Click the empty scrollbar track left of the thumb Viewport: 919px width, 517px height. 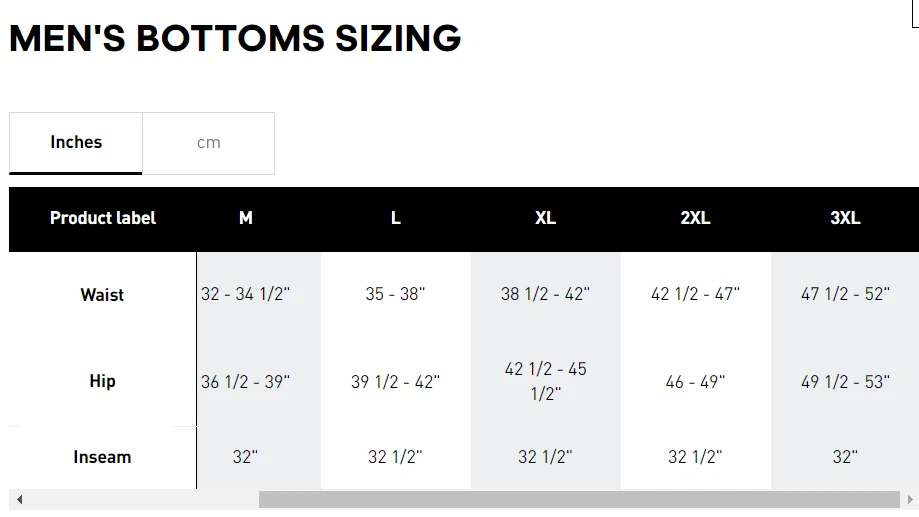pos(140,499)
